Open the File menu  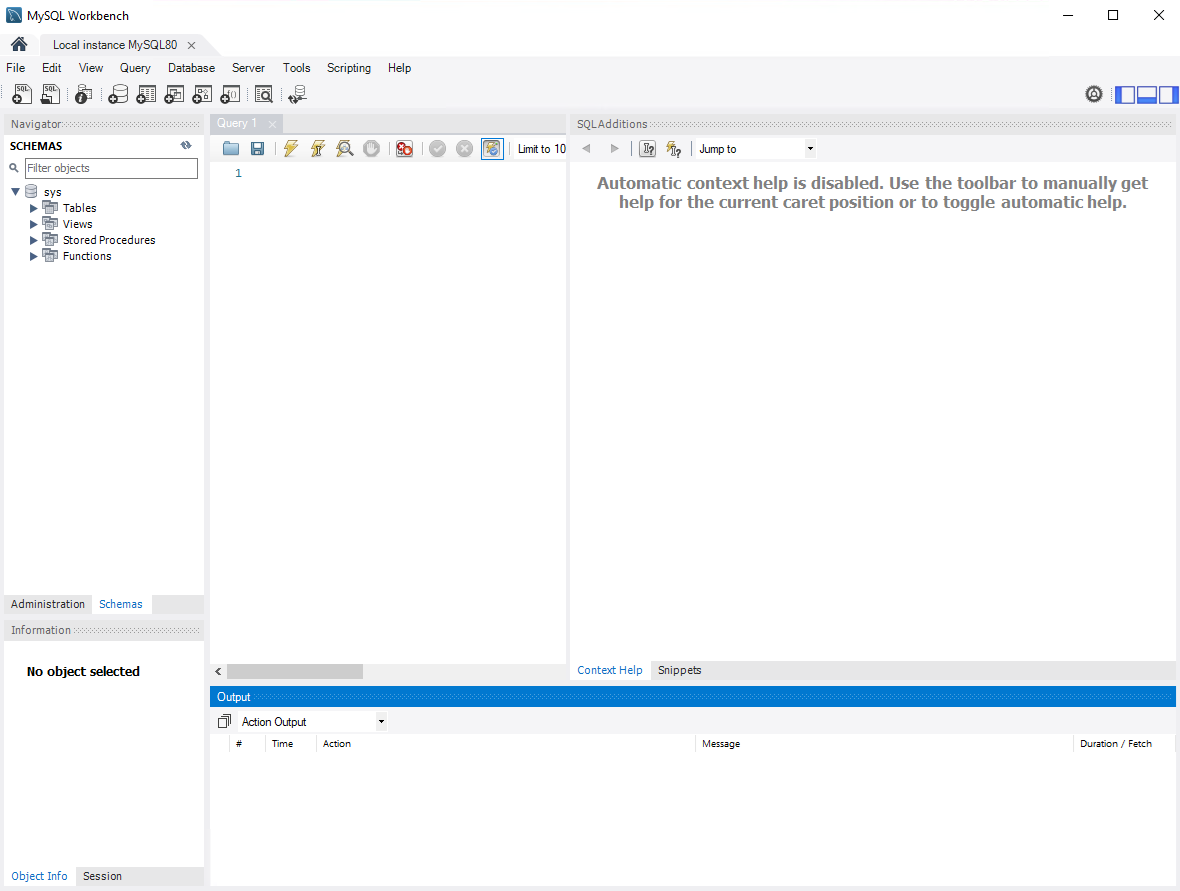[x=16, y=68]
